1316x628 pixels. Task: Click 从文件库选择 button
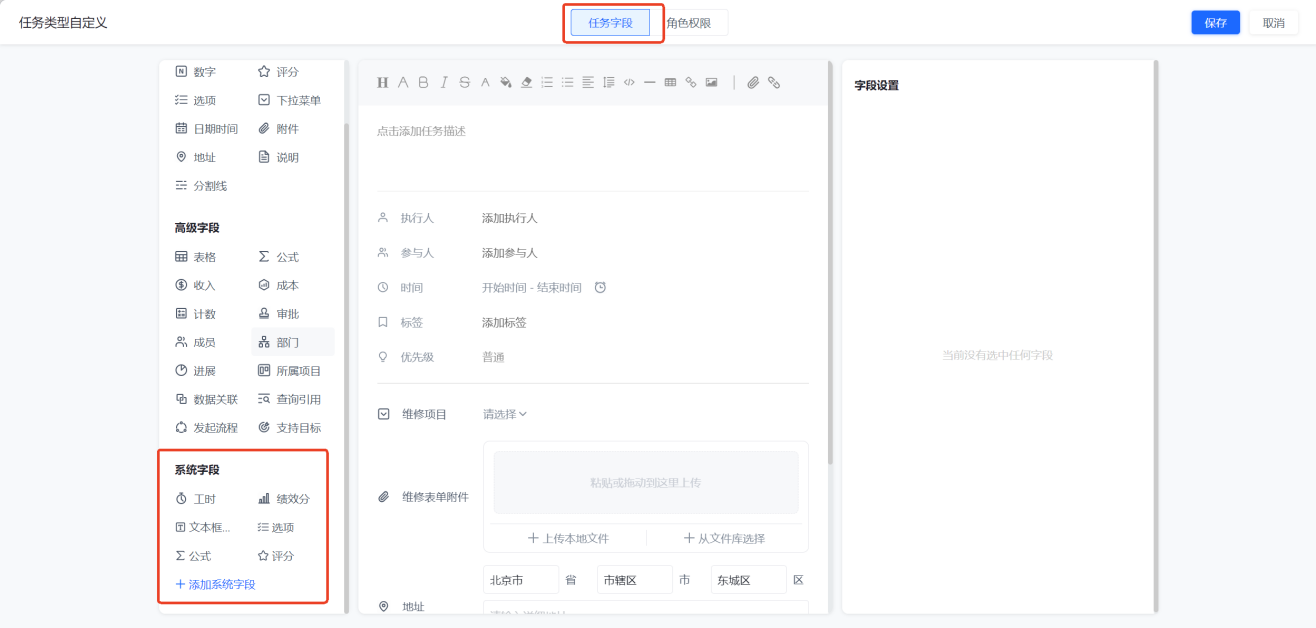tap(724, 538)
